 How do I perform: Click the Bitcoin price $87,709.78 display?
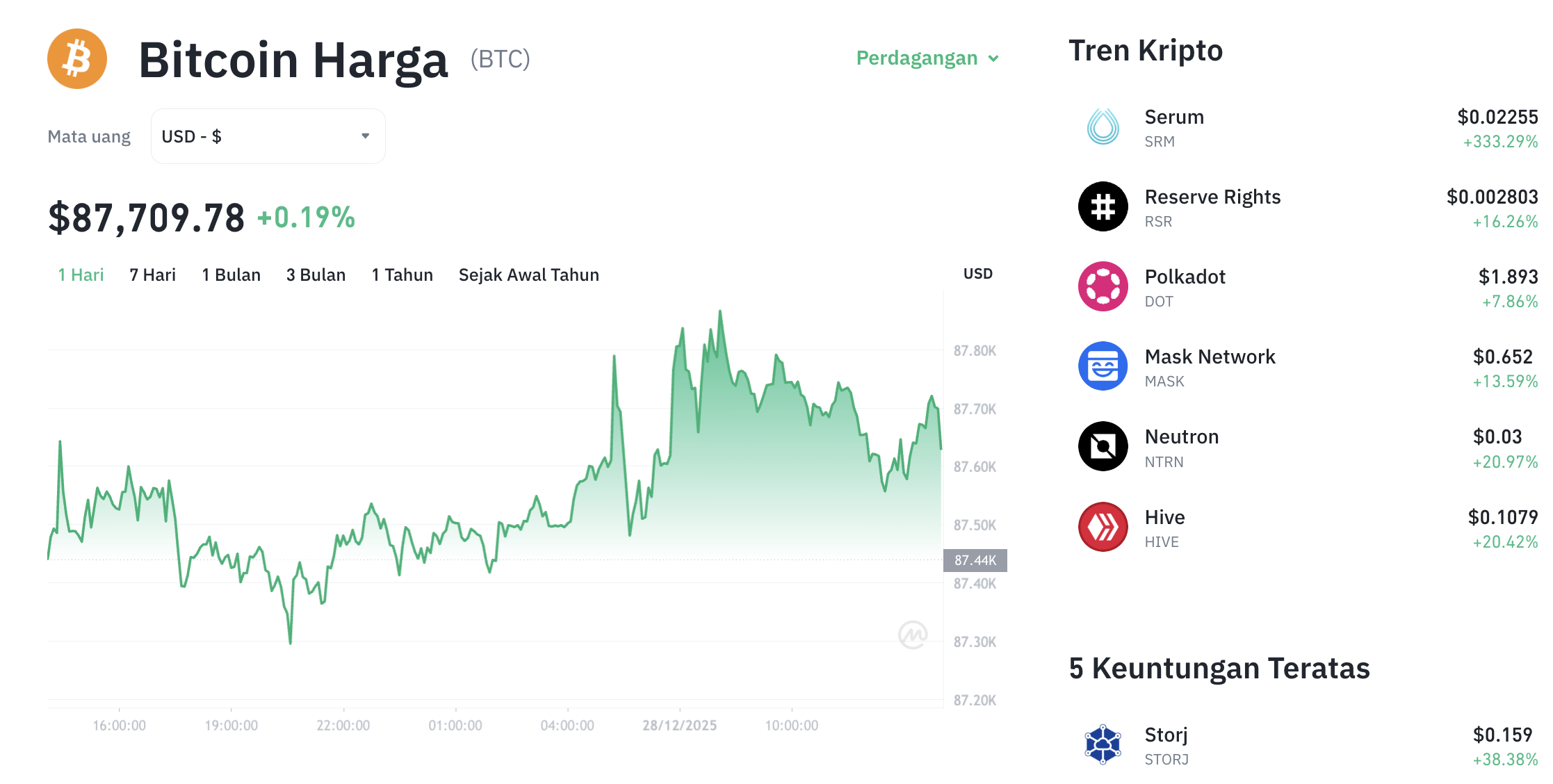pyautogui.click(x=146, y=218)
